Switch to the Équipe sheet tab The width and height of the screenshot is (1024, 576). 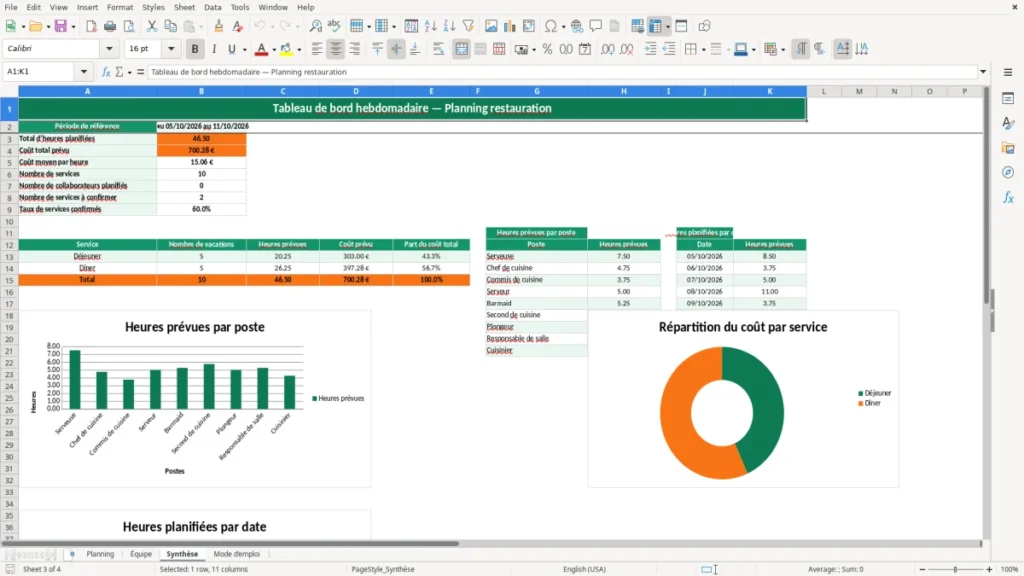[x=141, y=554]
